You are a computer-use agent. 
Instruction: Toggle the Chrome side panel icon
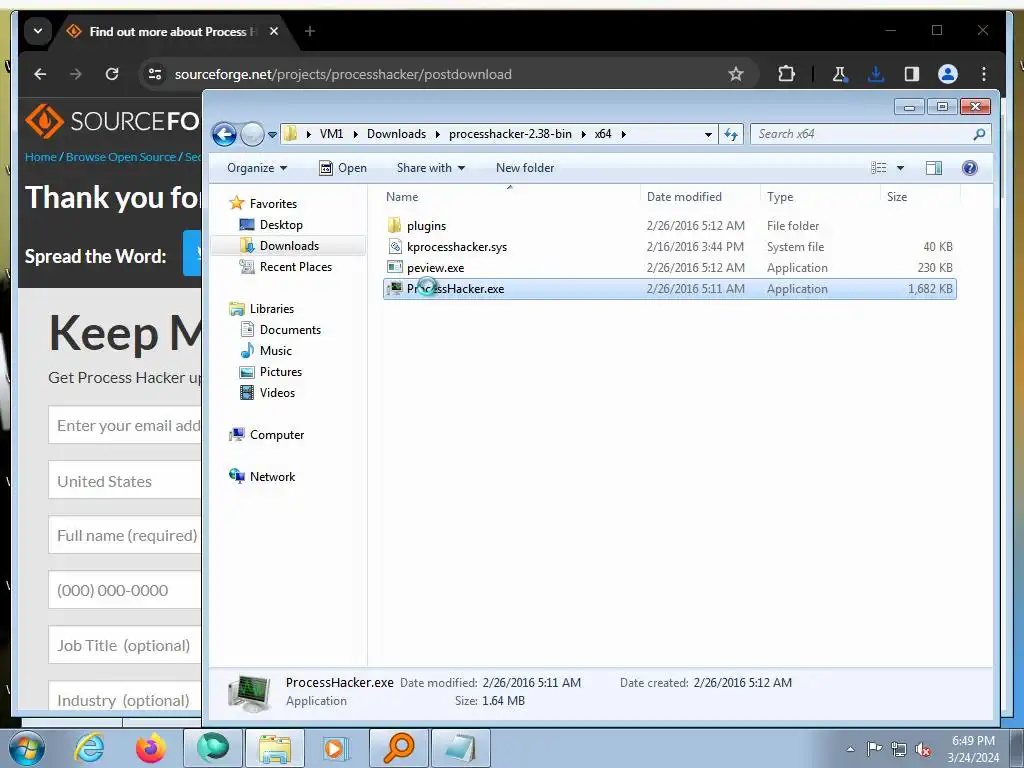point(912,74)
